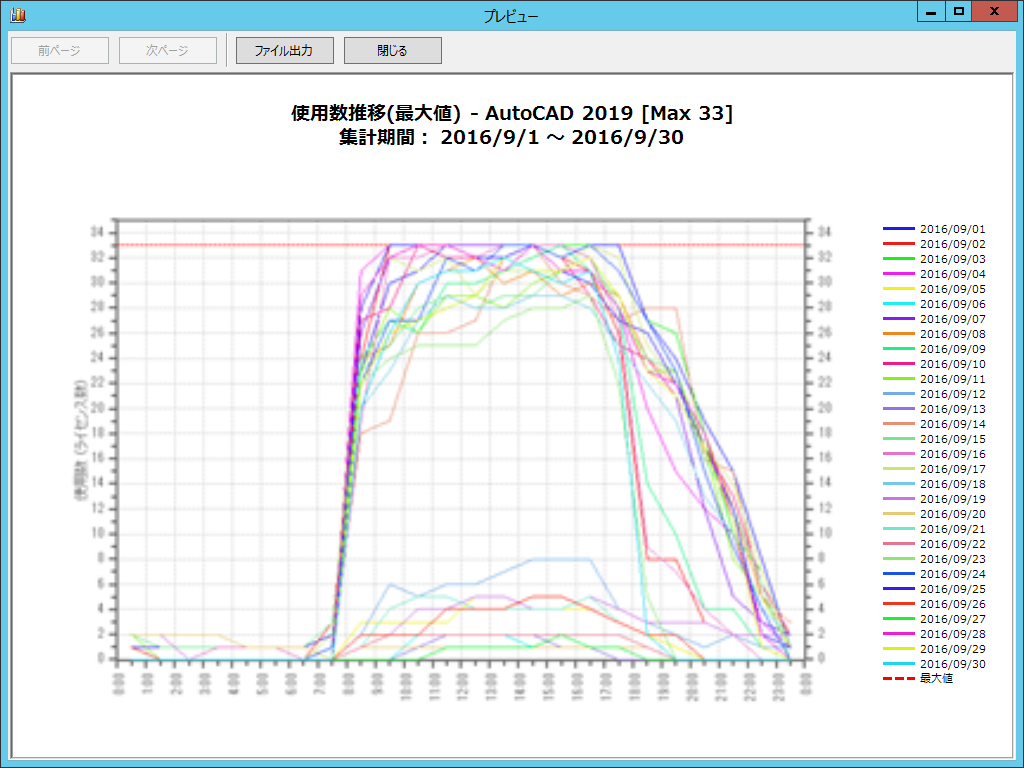
Task: Click legend entry 2016/09/25
Action: coord(935,590)
